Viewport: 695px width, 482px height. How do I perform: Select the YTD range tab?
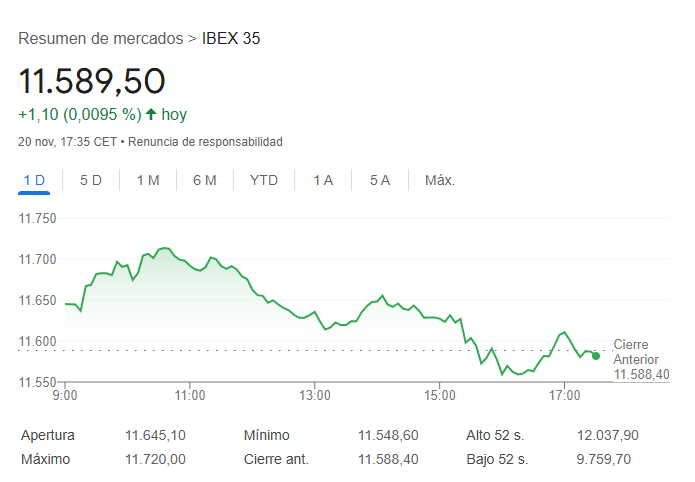264,180
